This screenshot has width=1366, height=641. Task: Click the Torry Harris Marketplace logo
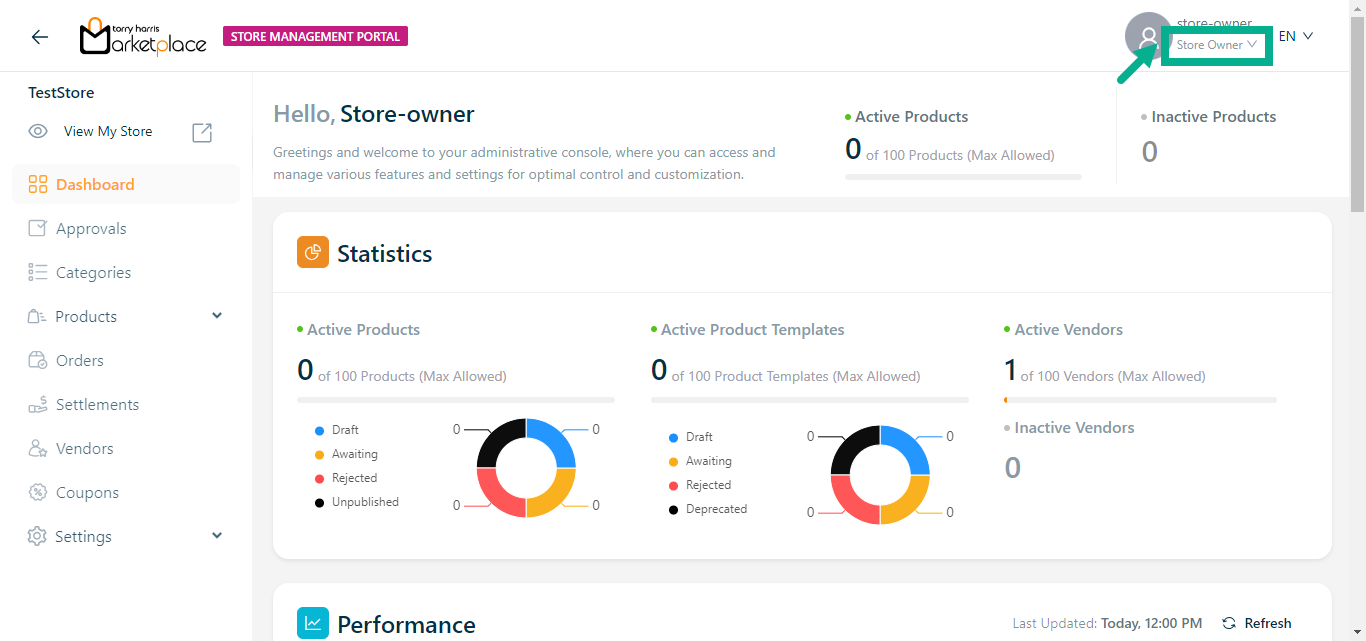(143, 37)
